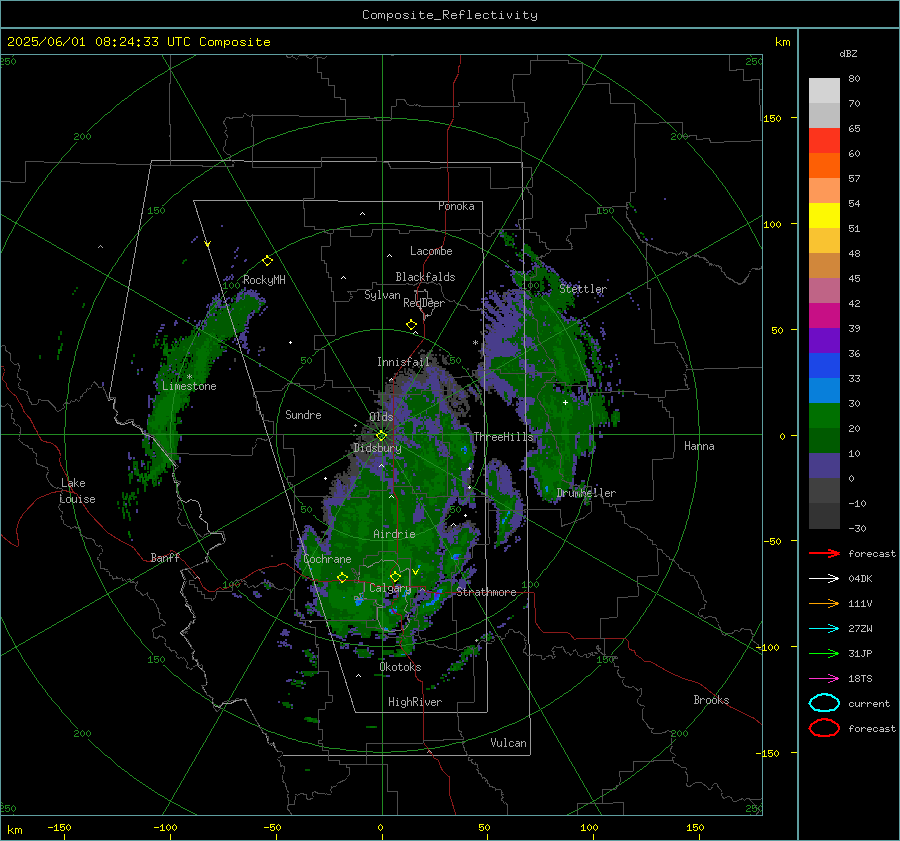The width and height of the screenshot is (900, 841).
Task: Click the magenta 18TS arrow icon
Action: click(x=824, y=679)
